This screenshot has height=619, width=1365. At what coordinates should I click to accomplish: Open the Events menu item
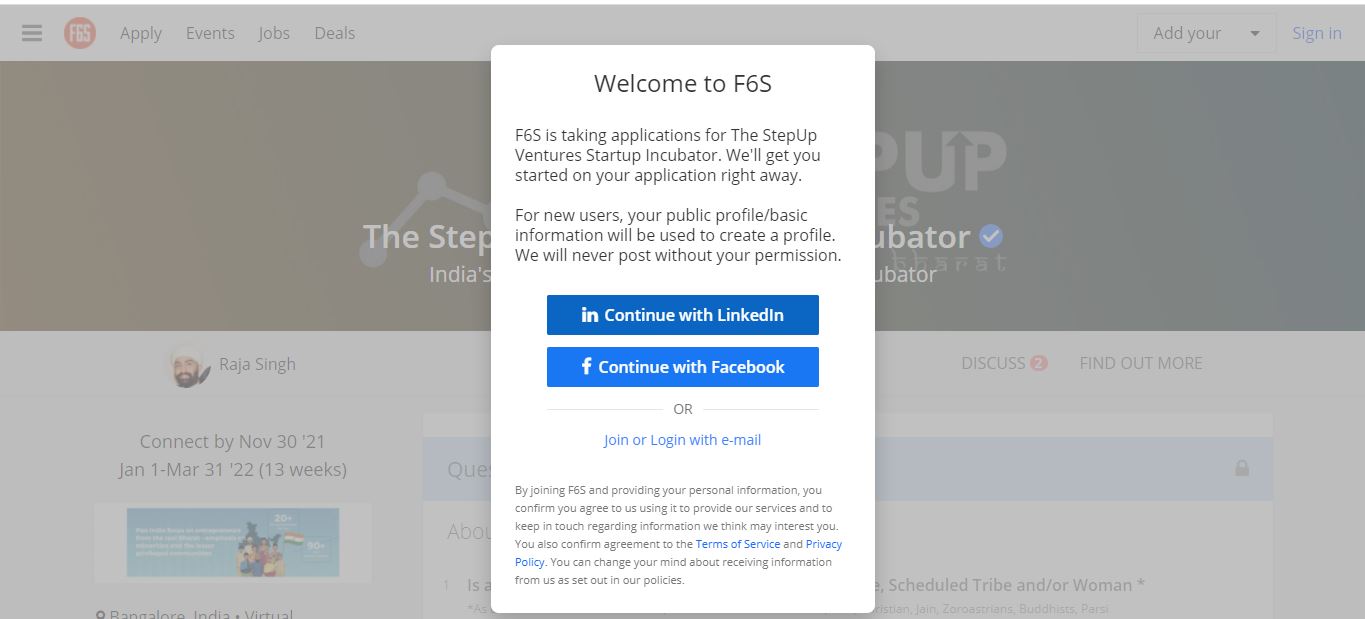coord(210,32)
